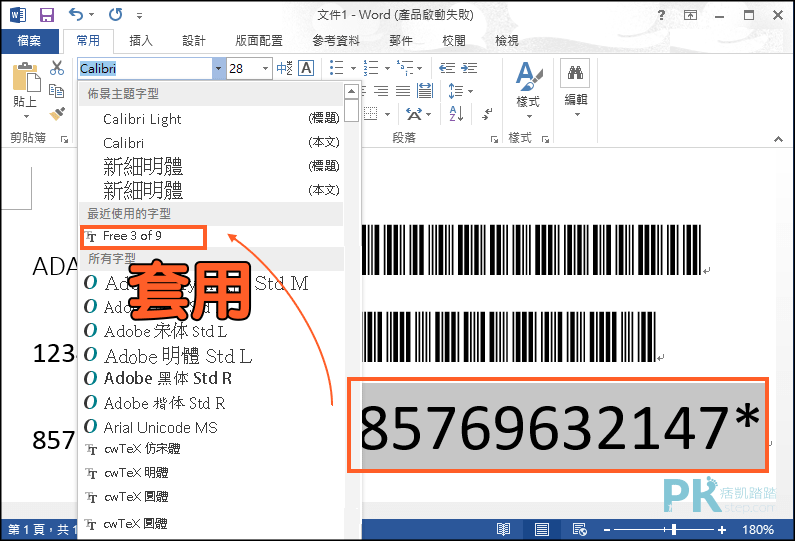Click the line spacing icon

tap(456, 91)
